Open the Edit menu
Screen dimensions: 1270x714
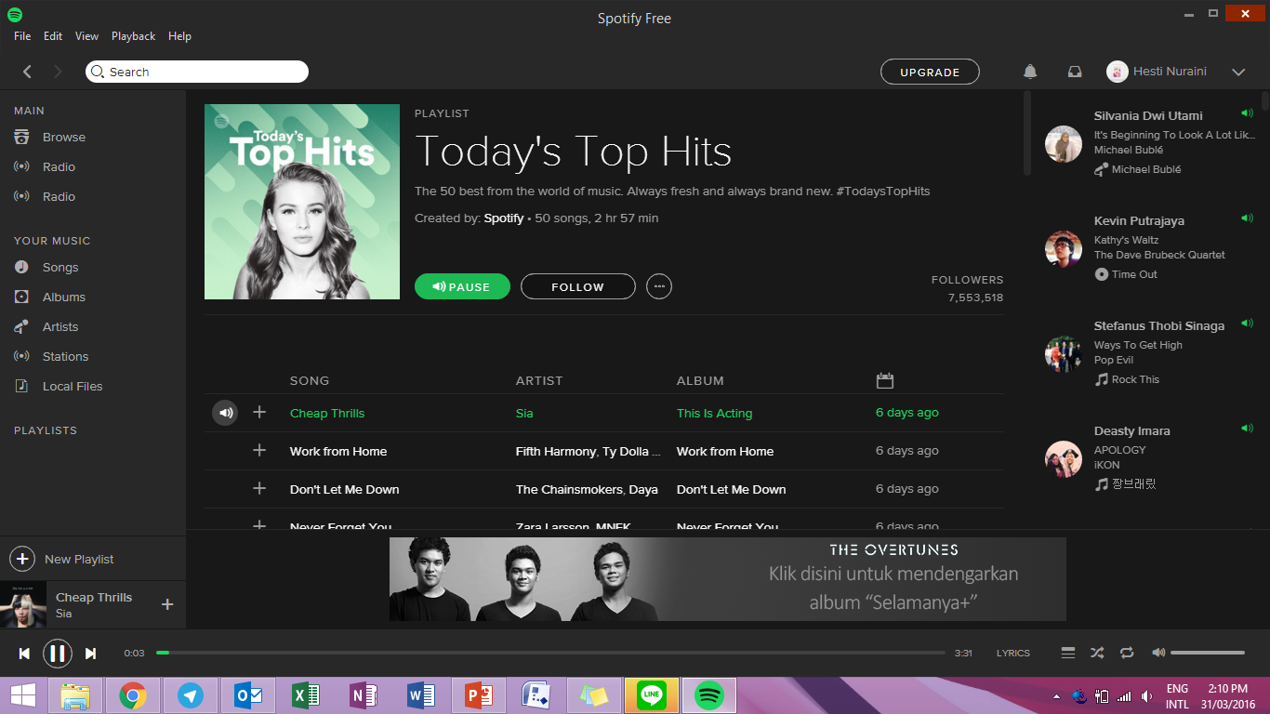coord(53,36)
